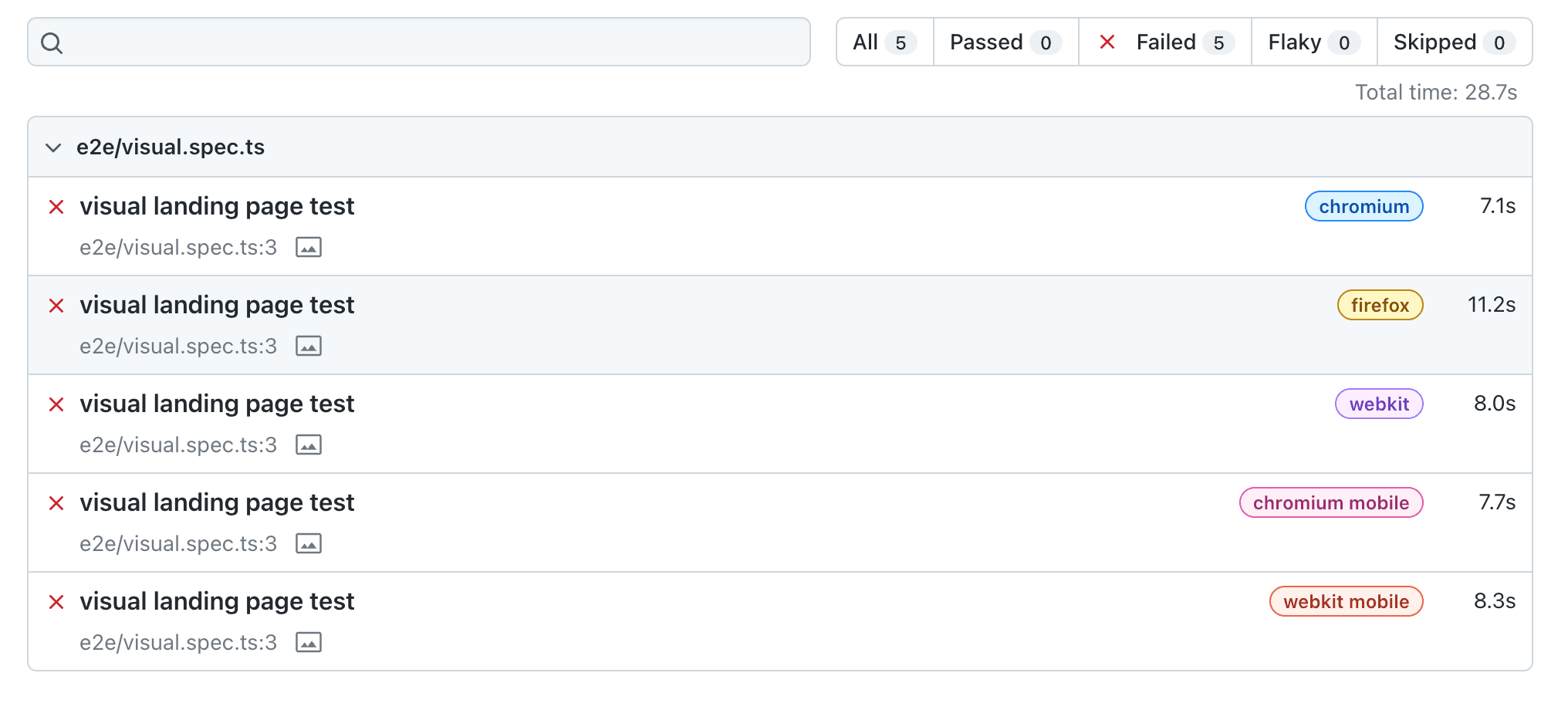Click the search magnifier icon
Image resolution: width=1568 pixels, height=710 pixels.
pyautogui.click(x=52, y=43)
